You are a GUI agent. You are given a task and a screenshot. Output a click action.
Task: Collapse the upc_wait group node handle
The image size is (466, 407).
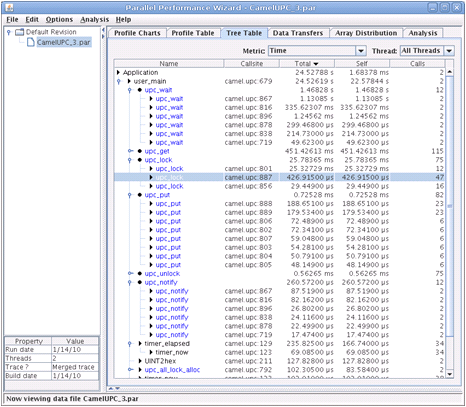coord(130,90)
